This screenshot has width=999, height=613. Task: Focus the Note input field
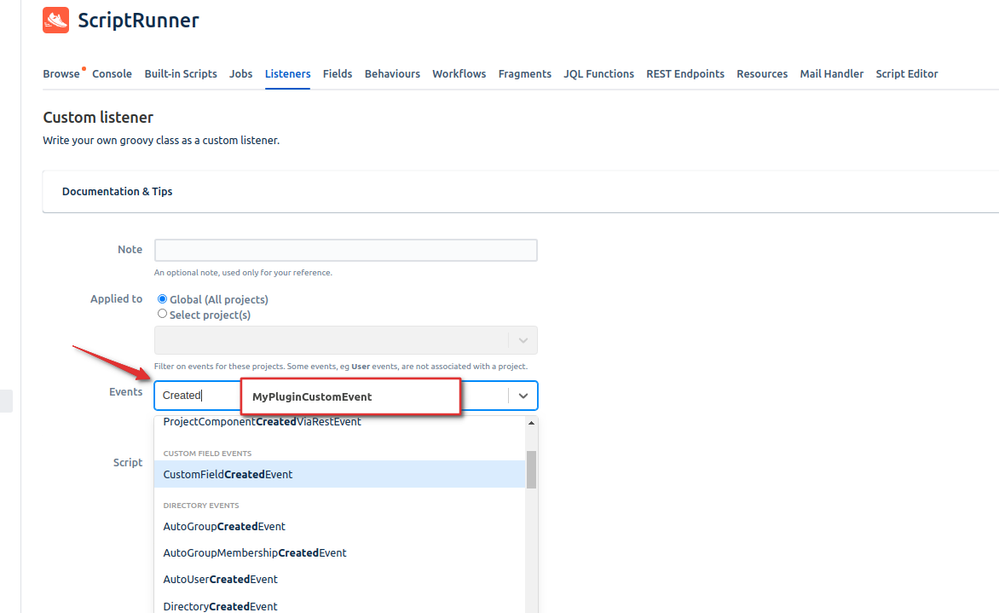click(346, 250)
